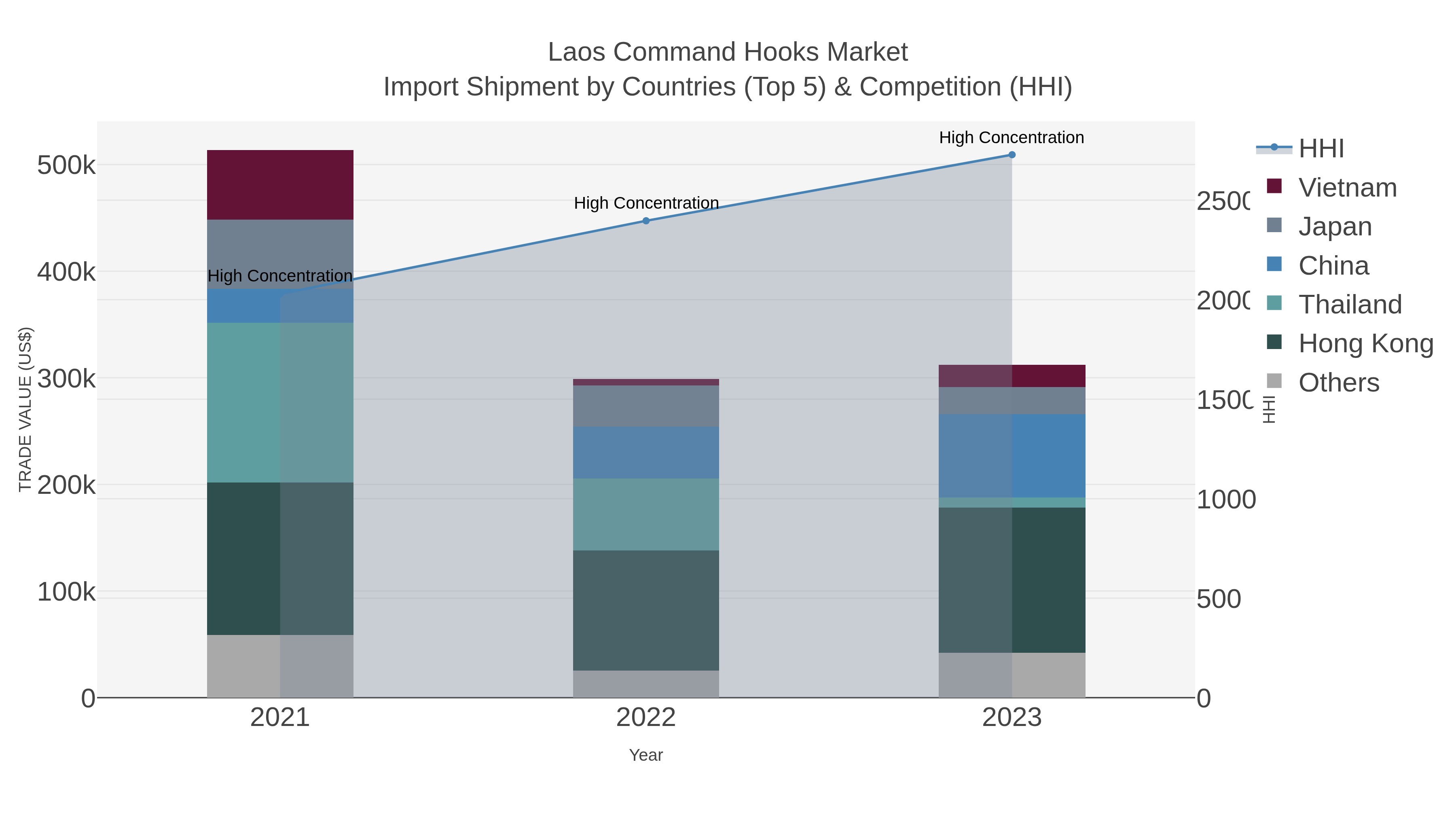This screenshot has height=819, width=1456.
Task: Toggle the Hong Kong legend entry
Action: coord(1350,343)
